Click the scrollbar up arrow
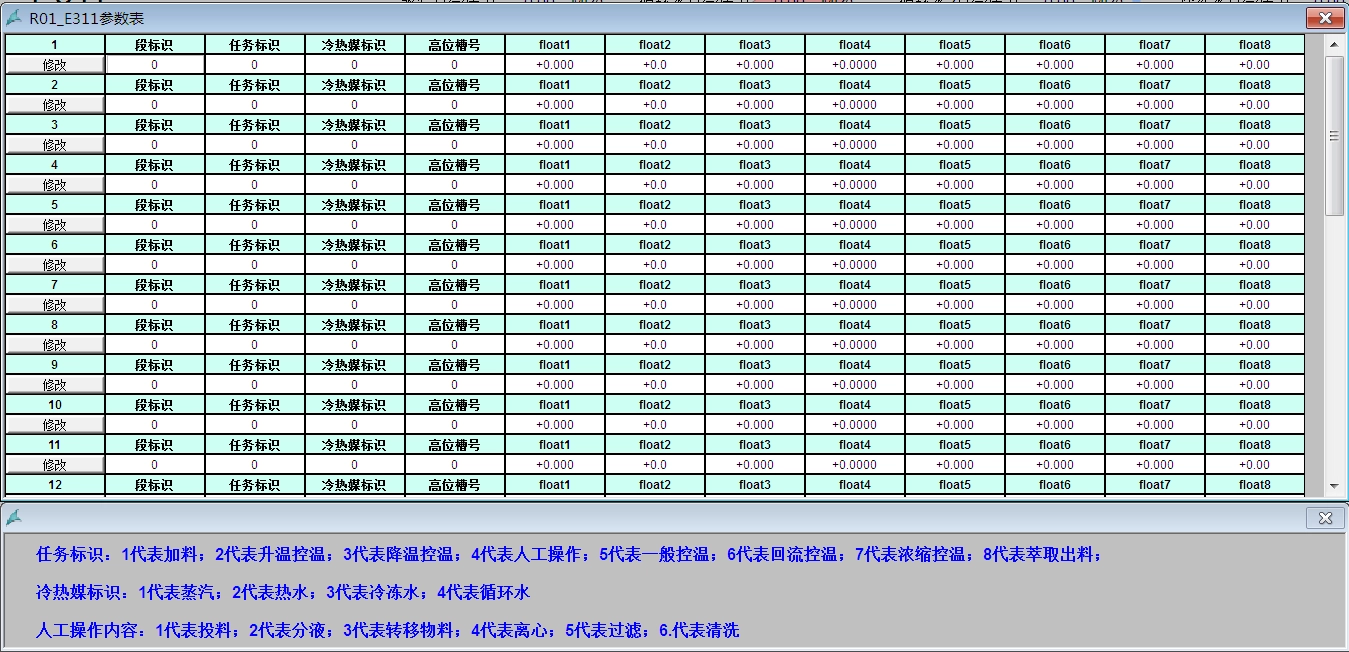 tap(1334, 44)
